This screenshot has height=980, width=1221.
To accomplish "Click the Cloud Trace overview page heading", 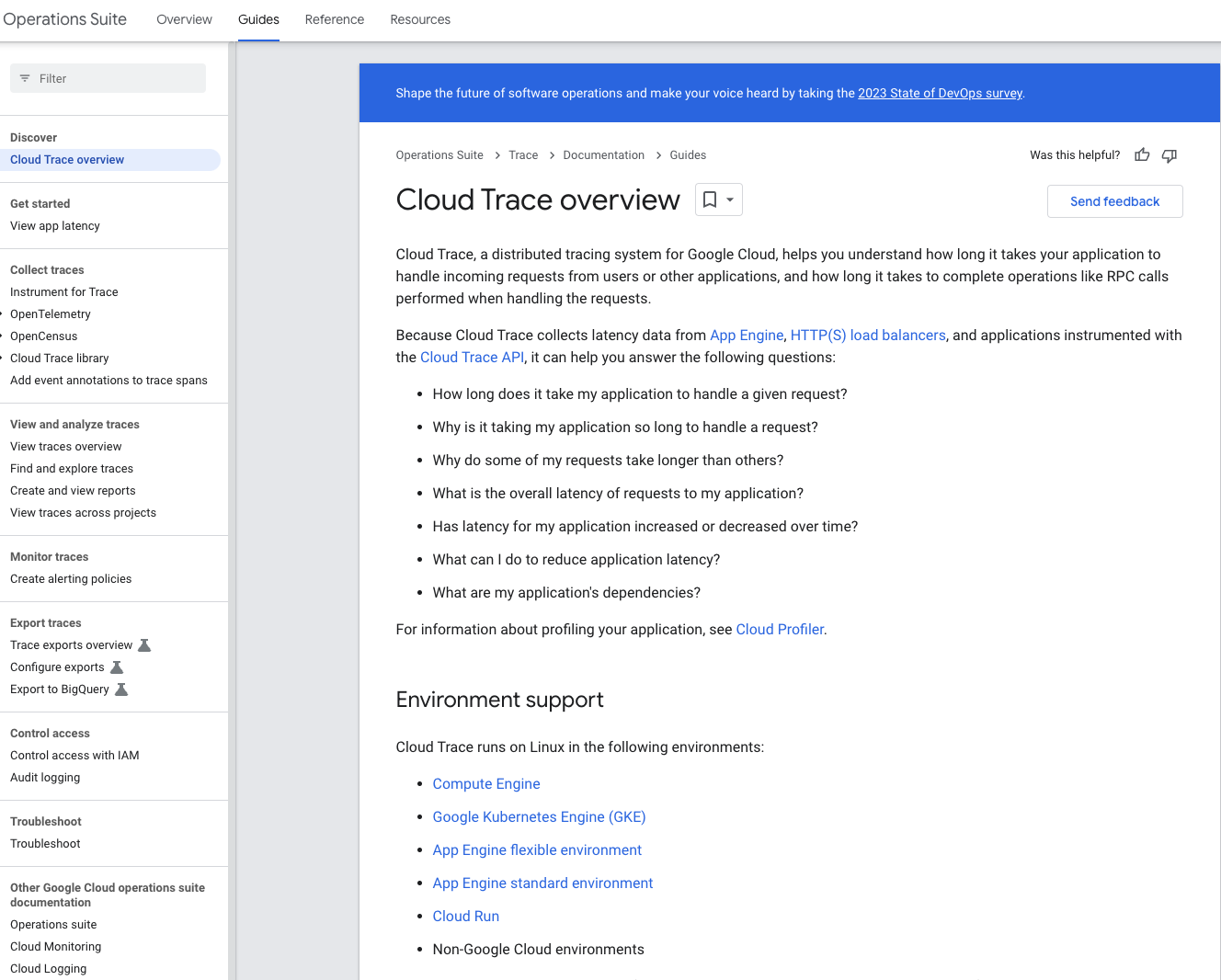I will coord(538,199).
